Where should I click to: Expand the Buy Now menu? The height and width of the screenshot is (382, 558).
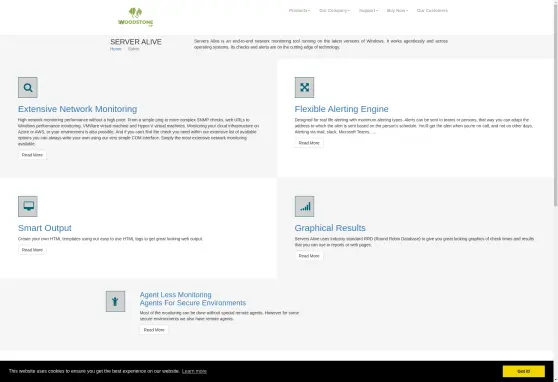coord(398,11)
